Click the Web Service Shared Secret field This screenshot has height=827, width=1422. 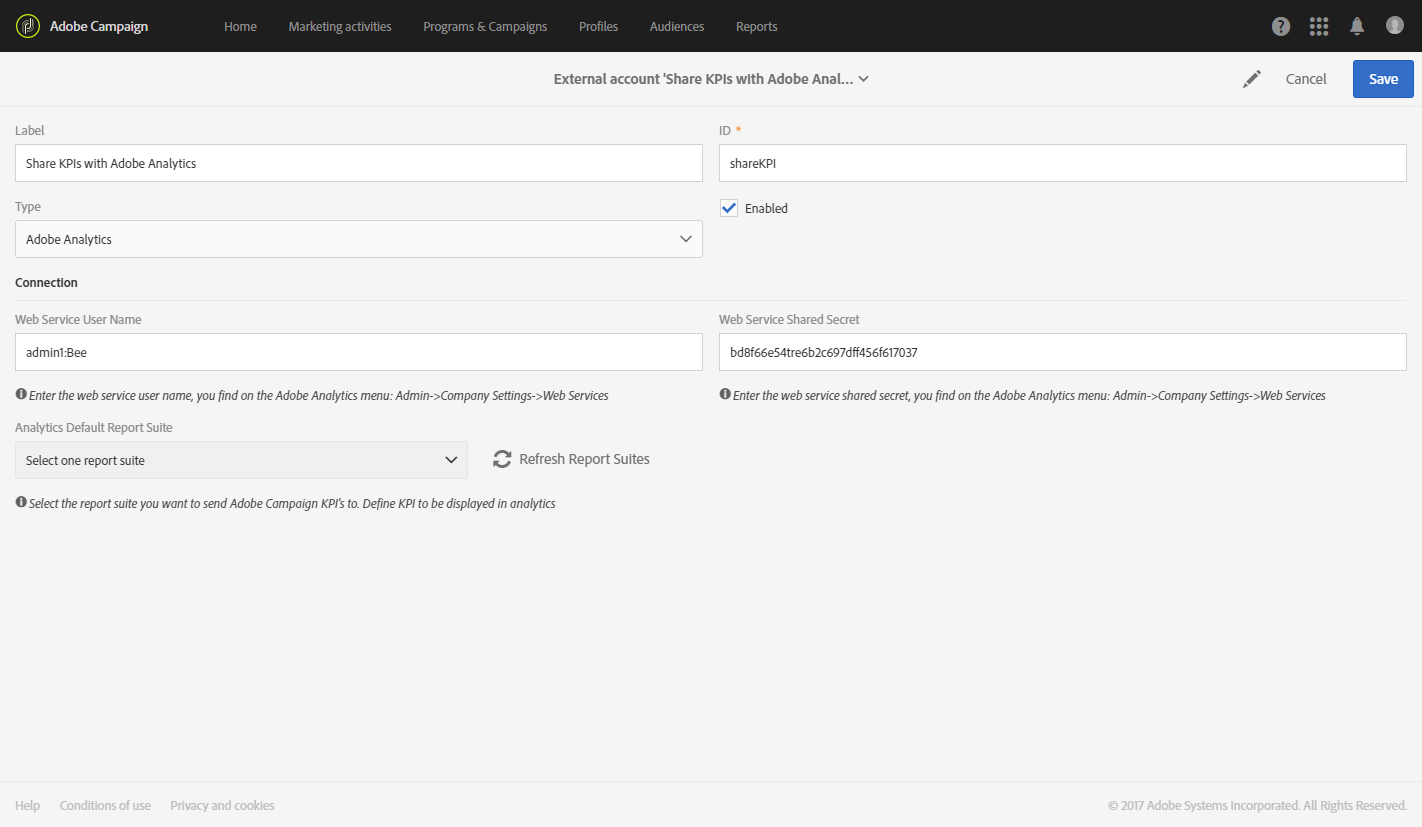(1063, 352)
